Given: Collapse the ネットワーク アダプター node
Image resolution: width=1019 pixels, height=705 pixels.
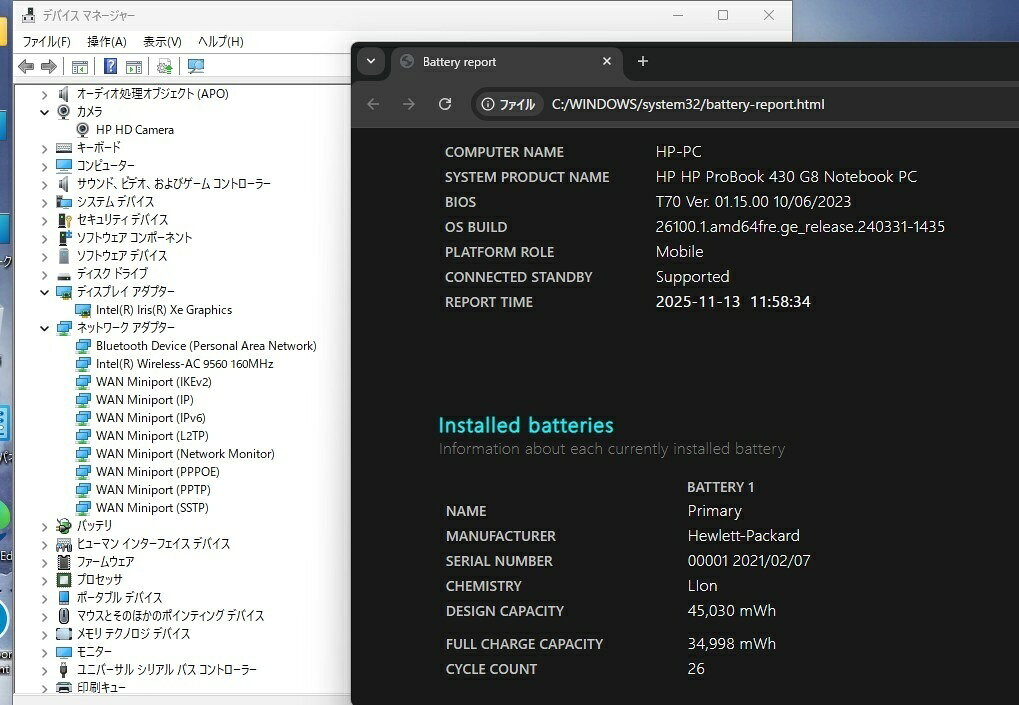Looking at the screenshot, I should click(45, 328).
